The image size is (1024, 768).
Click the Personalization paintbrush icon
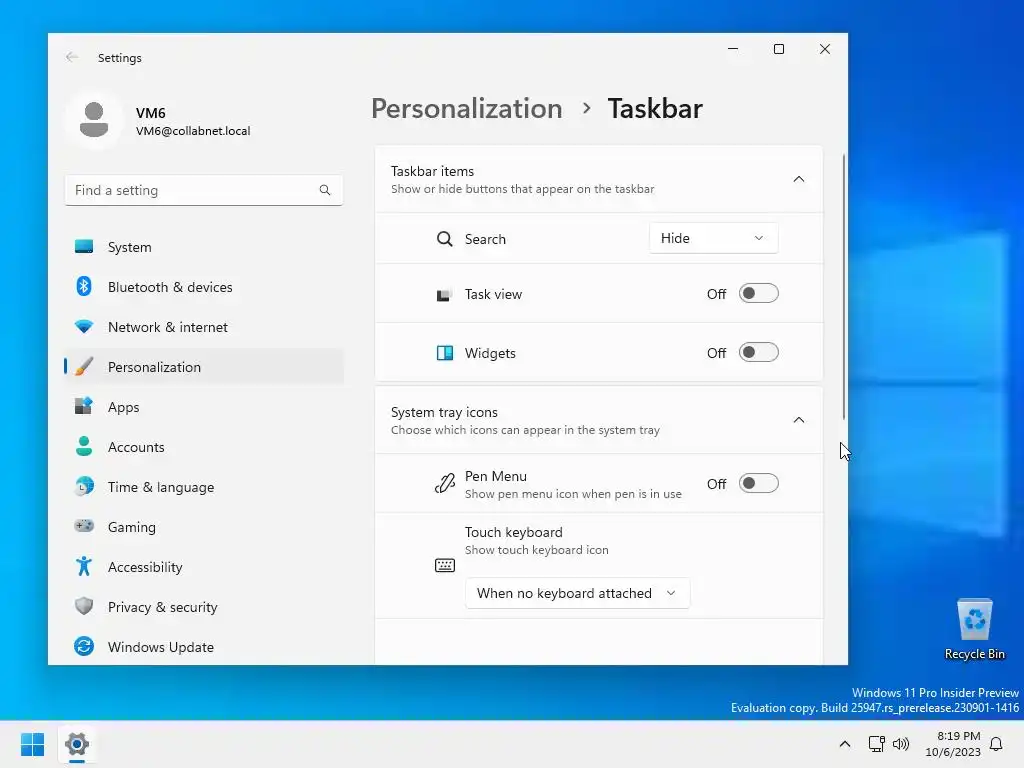[x=84, y=366]
